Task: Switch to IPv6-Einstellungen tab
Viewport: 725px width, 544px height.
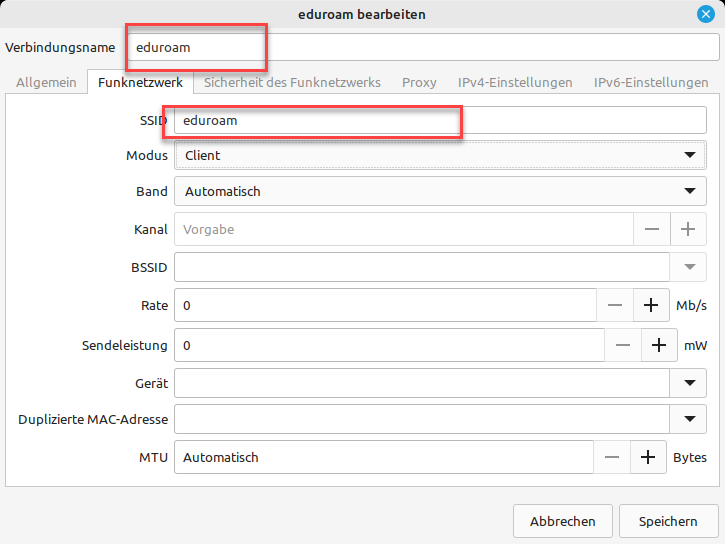Action: (x=651, y=82)
